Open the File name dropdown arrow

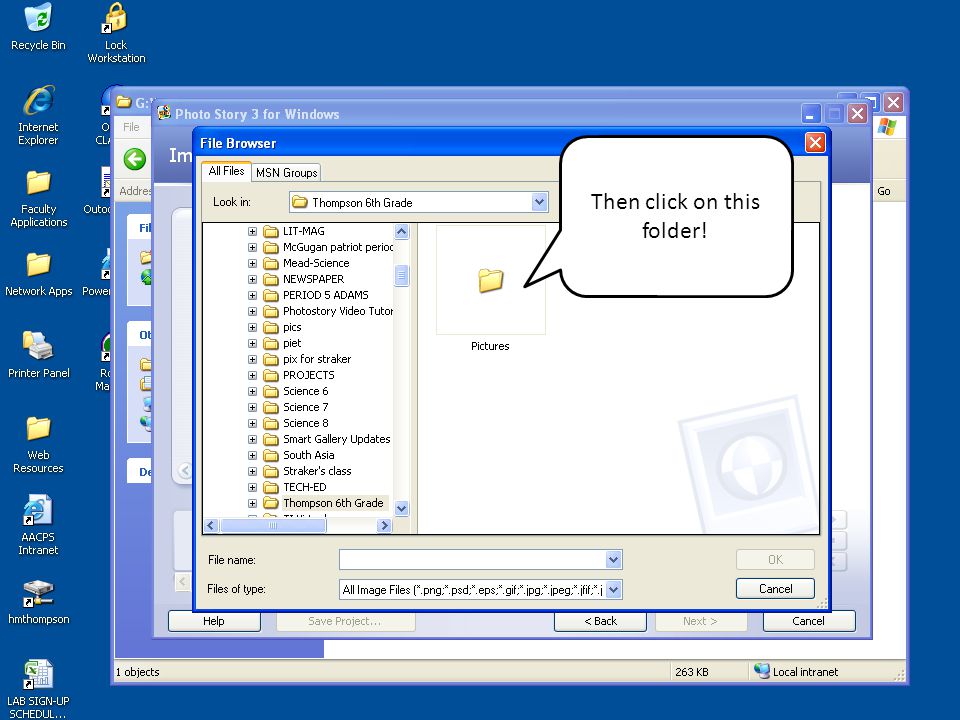(x=613, y=560)
